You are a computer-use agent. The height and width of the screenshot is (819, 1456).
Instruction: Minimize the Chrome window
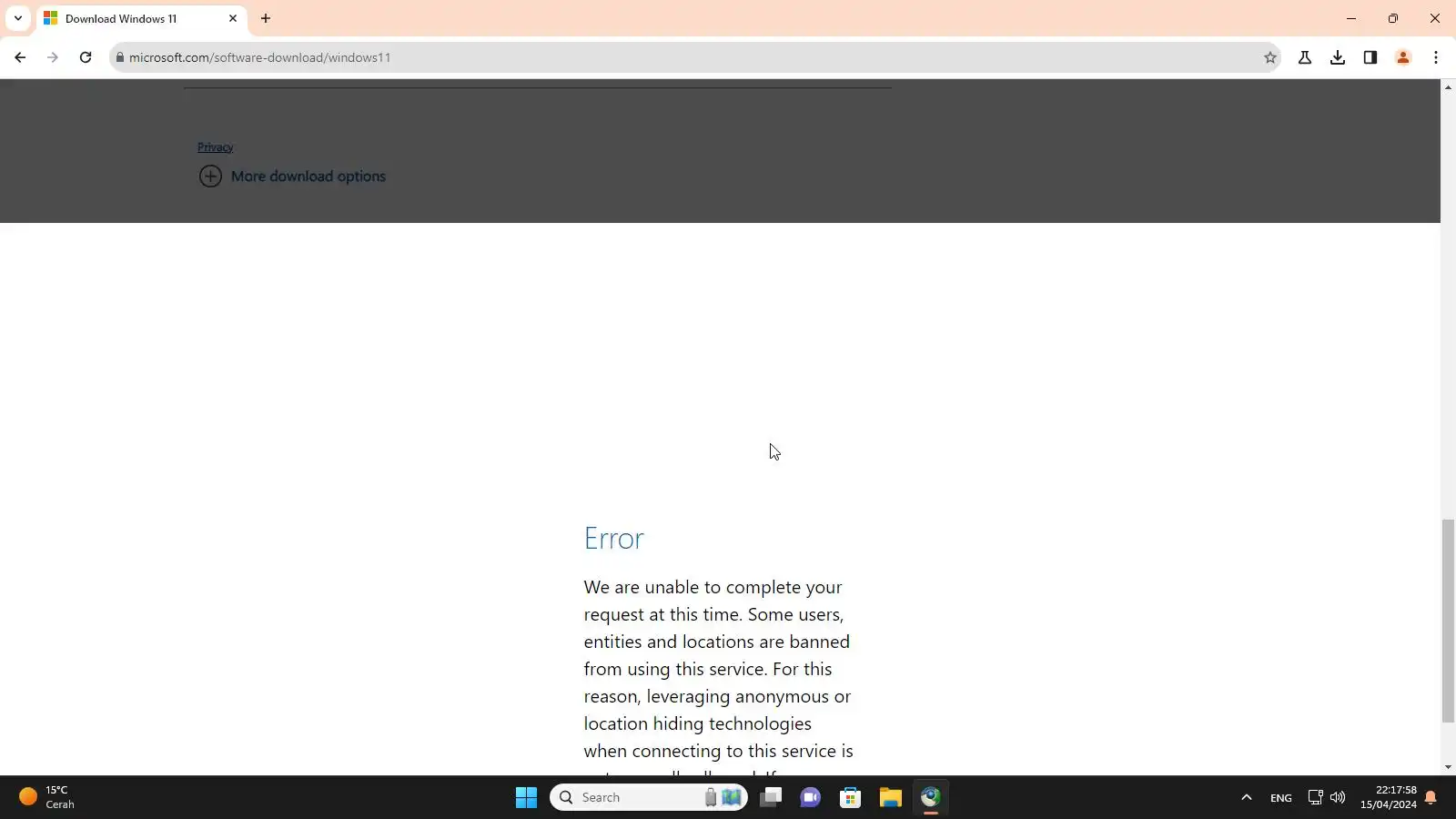[x=1351, y=18]
